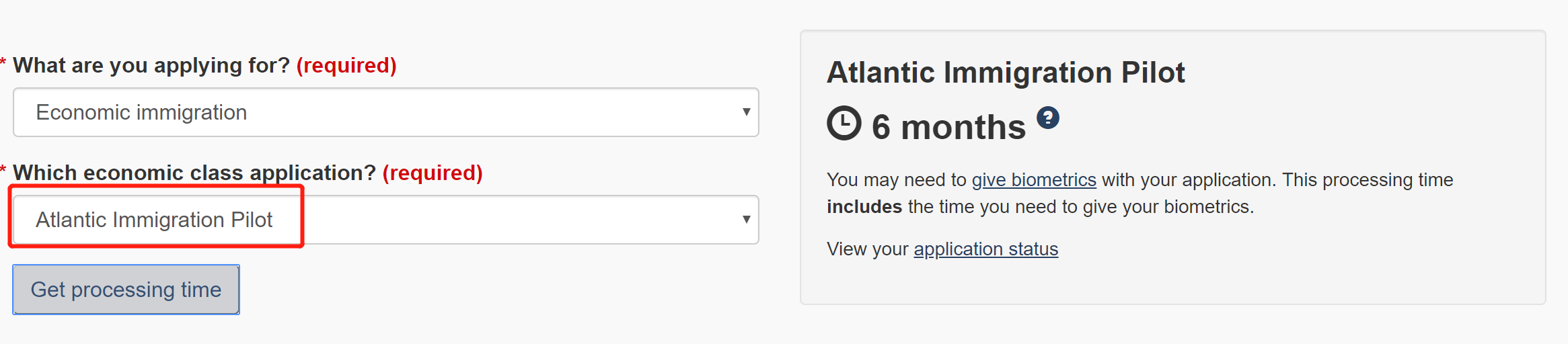Select the Economic immigration value text

coord(141,112)
